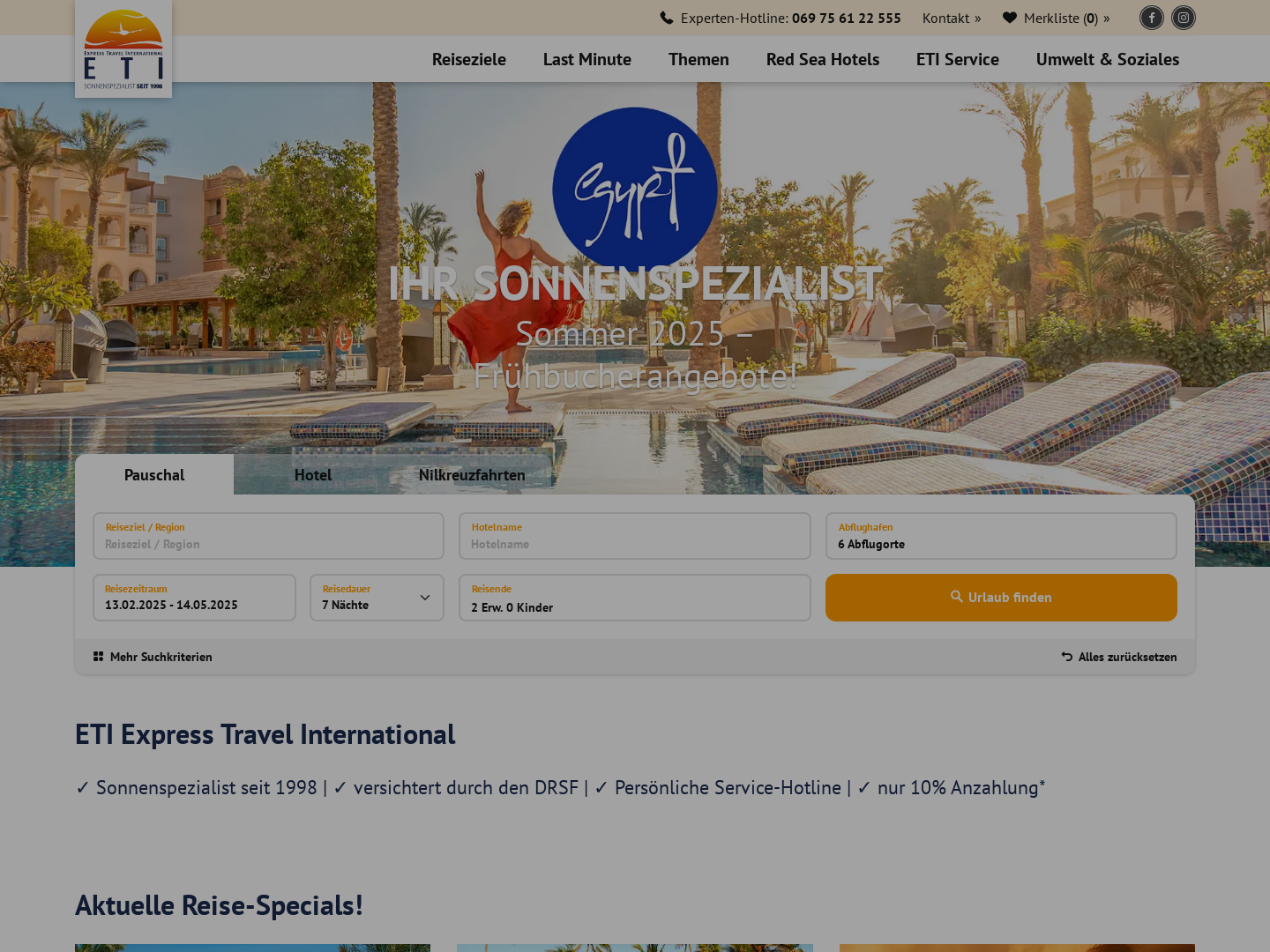
Task: Open the Red Sea Hotels menu
Action: pyautogui.click(x=823, y=59)
